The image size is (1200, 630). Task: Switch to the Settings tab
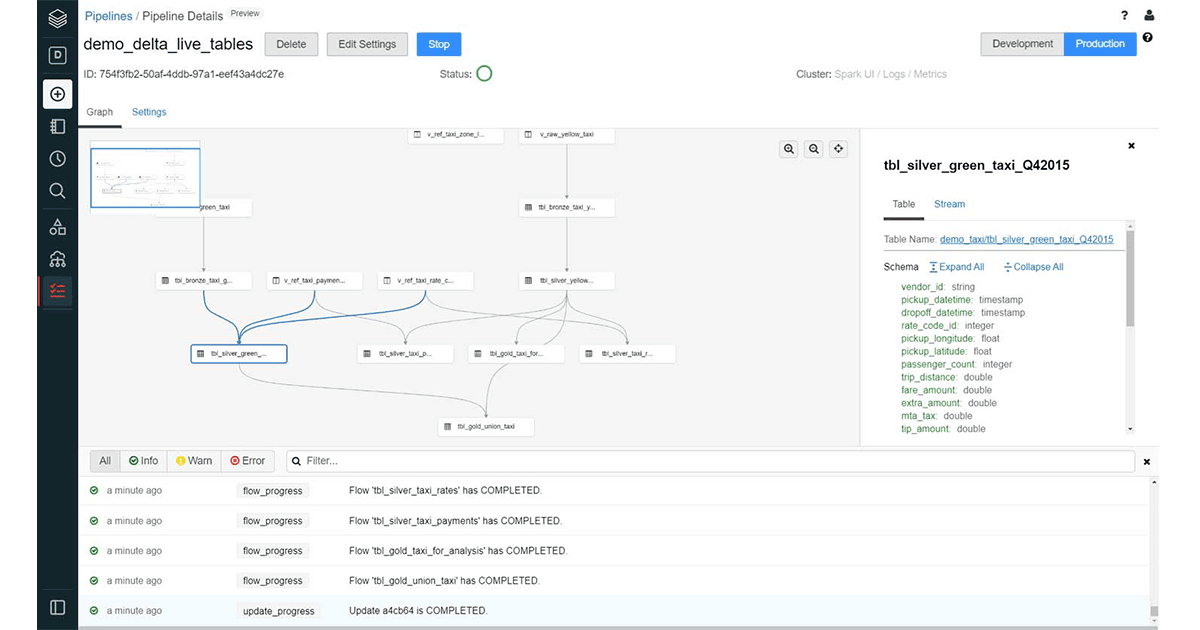click(x=148, y=112)
